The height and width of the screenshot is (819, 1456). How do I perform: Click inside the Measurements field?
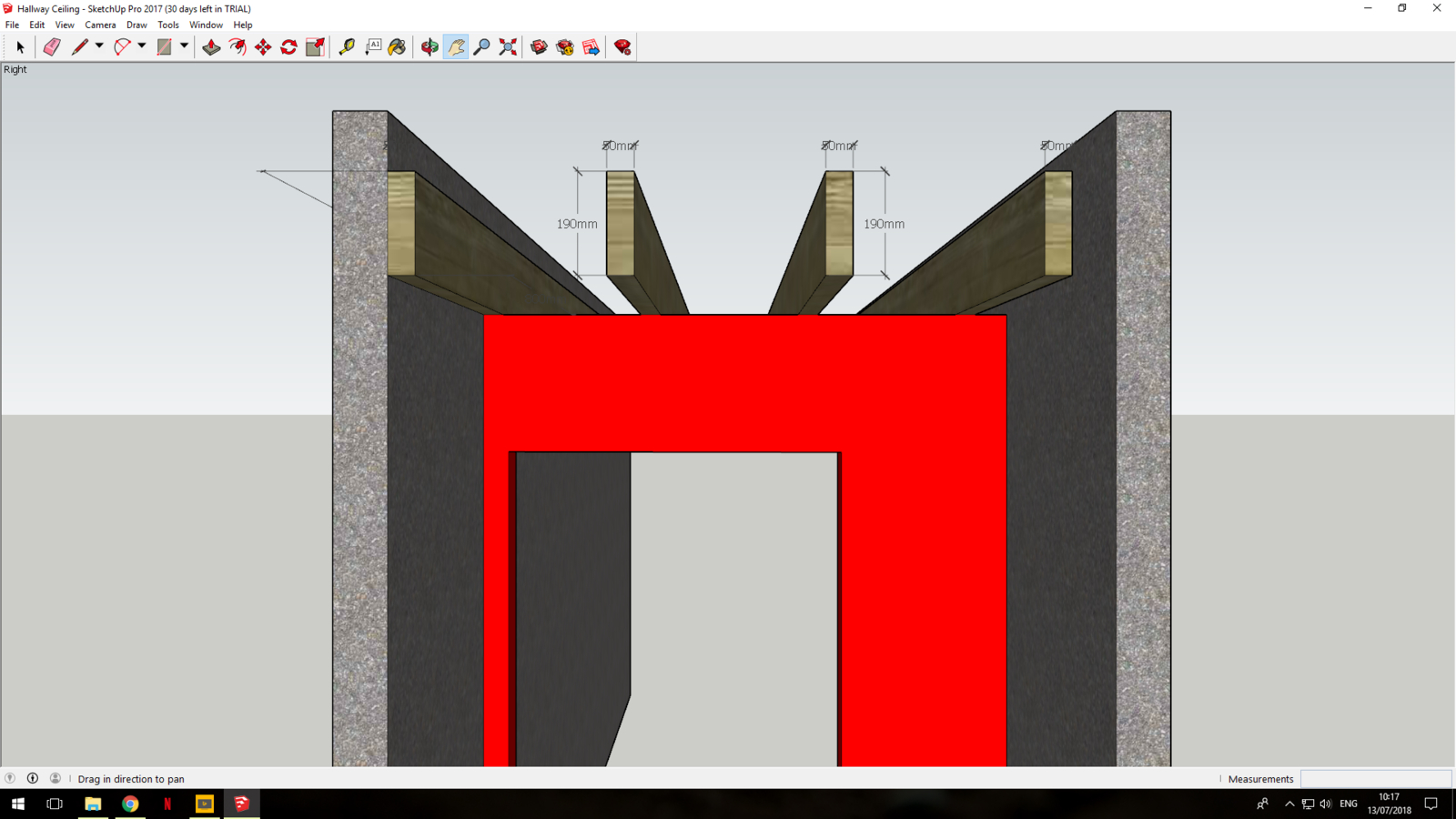tap(1376, 779)
